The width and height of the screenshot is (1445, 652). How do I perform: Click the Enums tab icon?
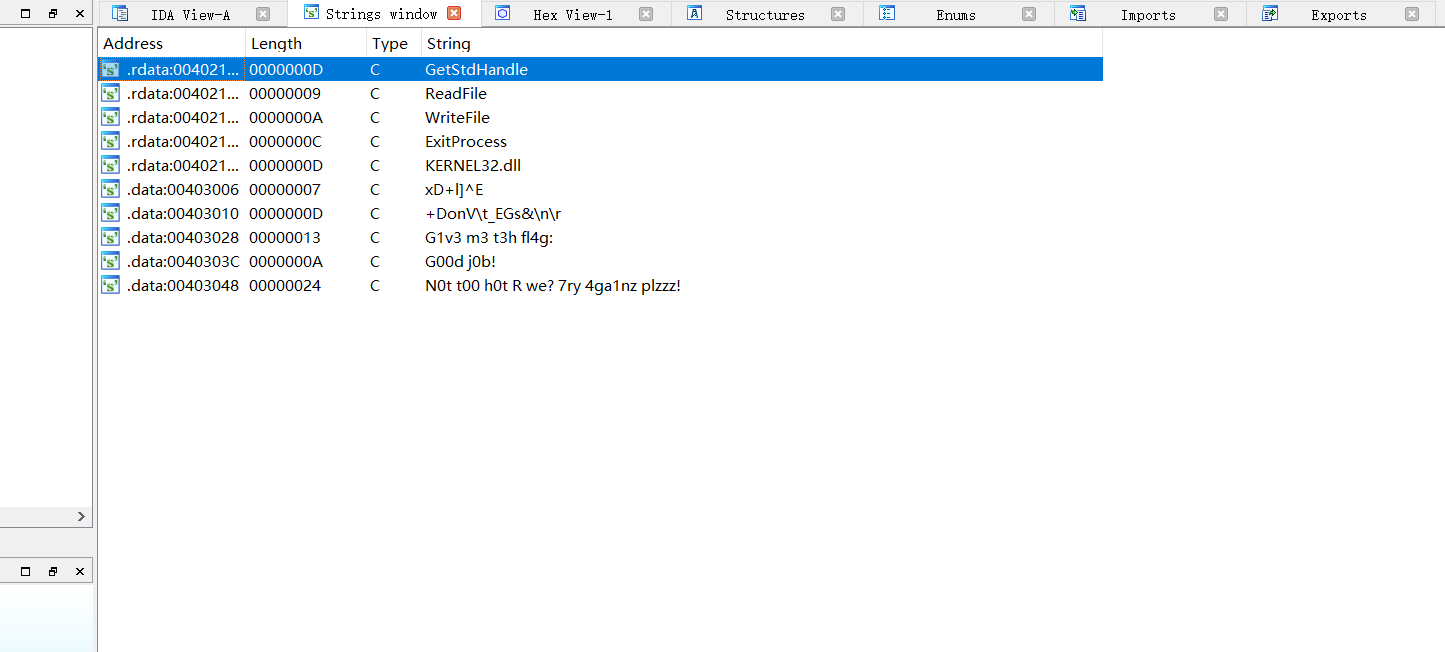point(886,14)
